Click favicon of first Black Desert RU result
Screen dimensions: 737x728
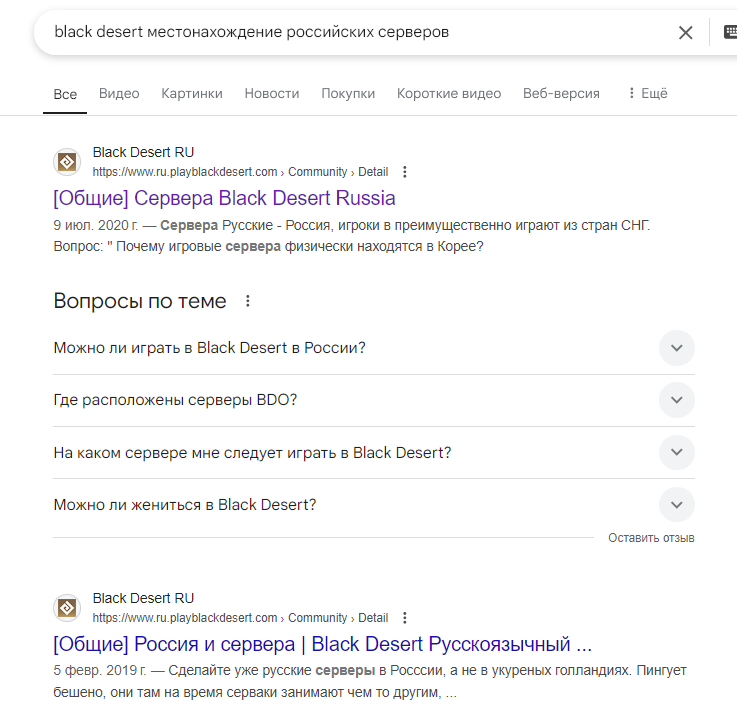click(x=67, y=162)
